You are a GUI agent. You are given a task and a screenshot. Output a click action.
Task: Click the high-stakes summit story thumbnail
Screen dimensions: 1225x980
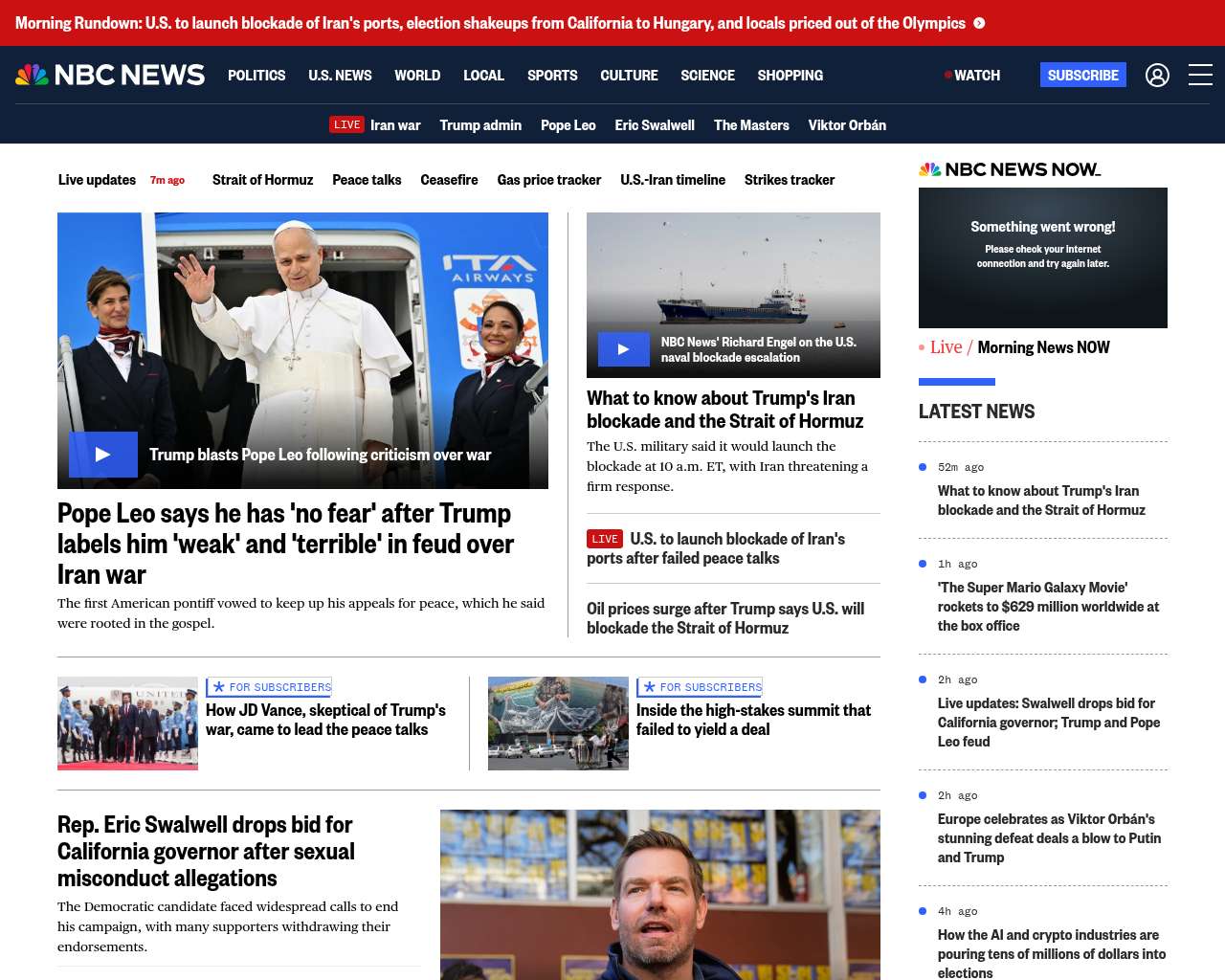pos(558,724)
